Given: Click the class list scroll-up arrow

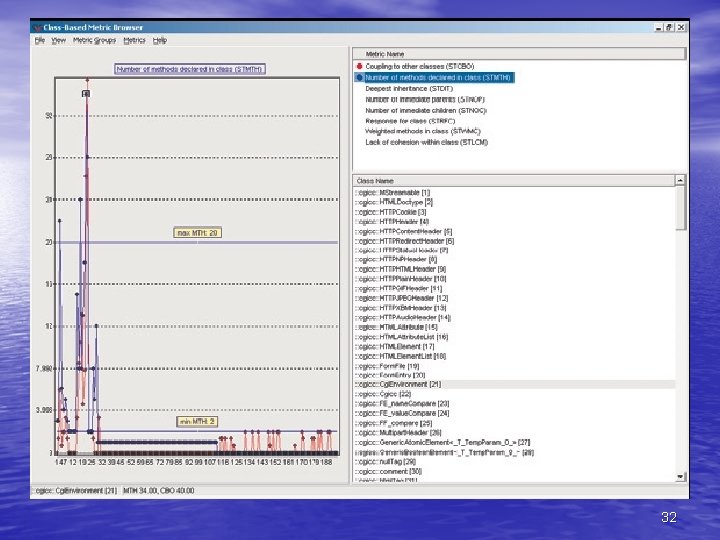Looking at the screenshot, I should (681, 180).
